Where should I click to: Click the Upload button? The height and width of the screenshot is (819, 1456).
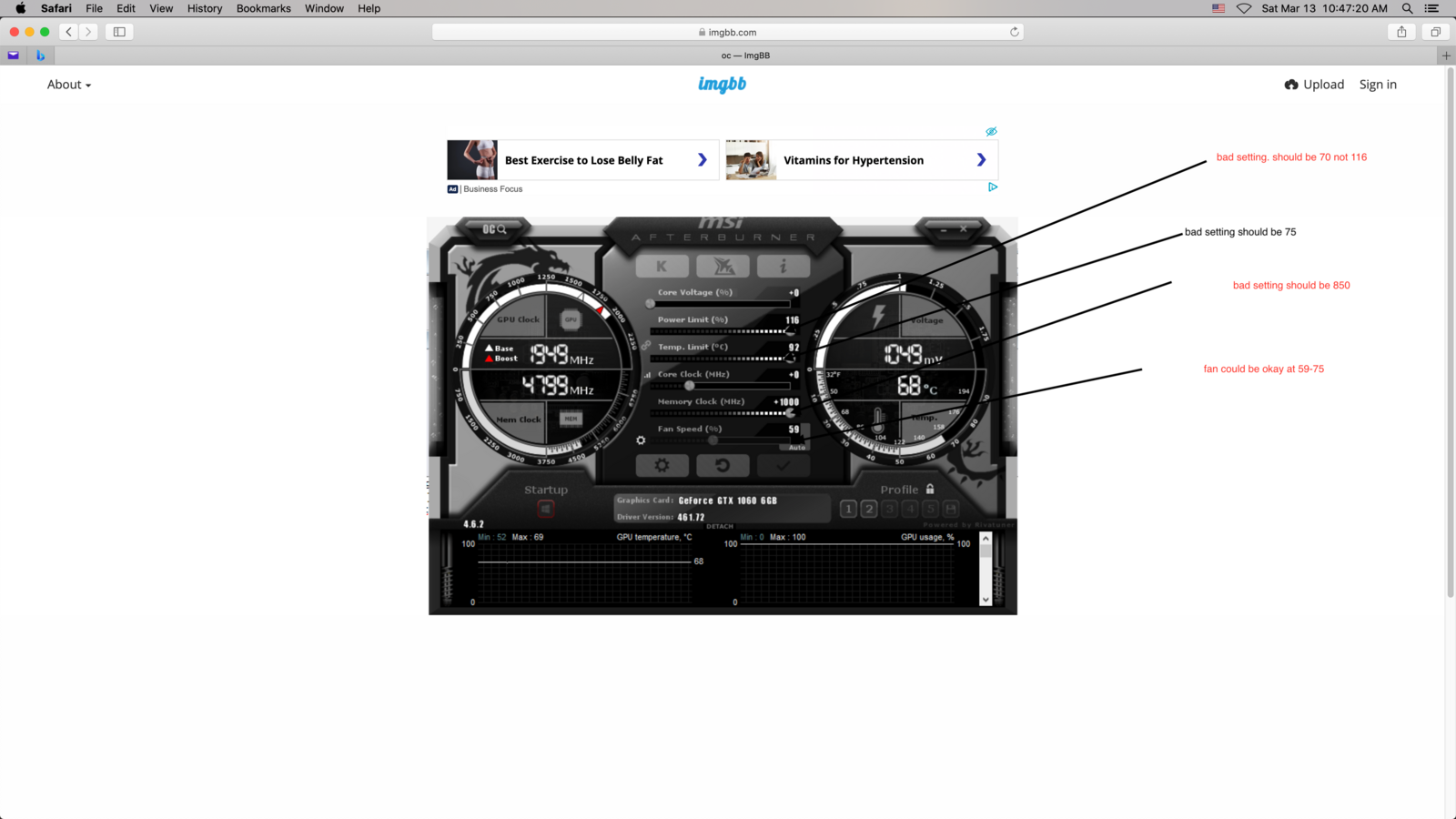pyautogui.click(x=1314, y=85)
